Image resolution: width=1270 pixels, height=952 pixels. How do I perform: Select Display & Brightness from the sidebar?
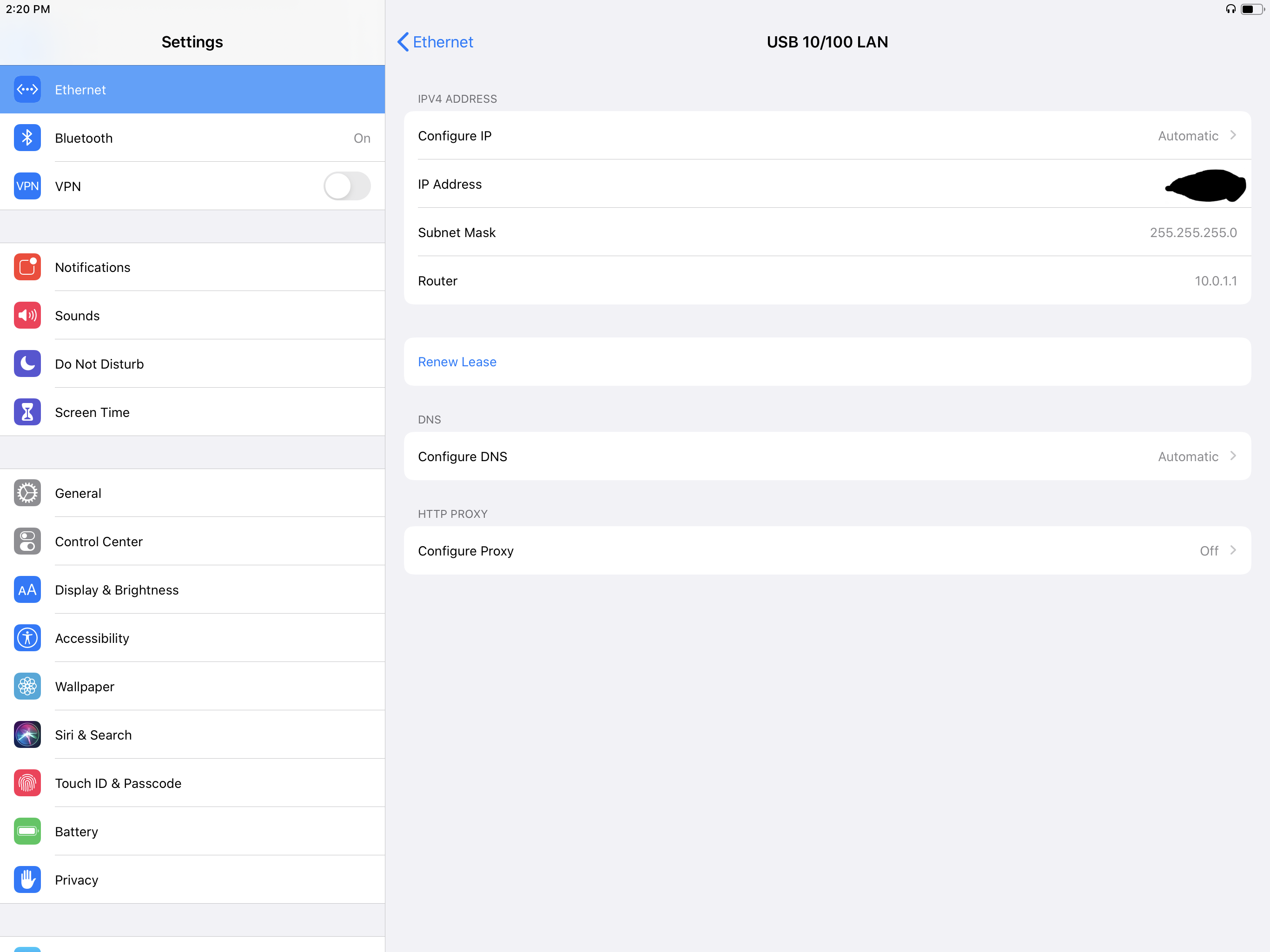pyautogui.click(x=117, y=590)
